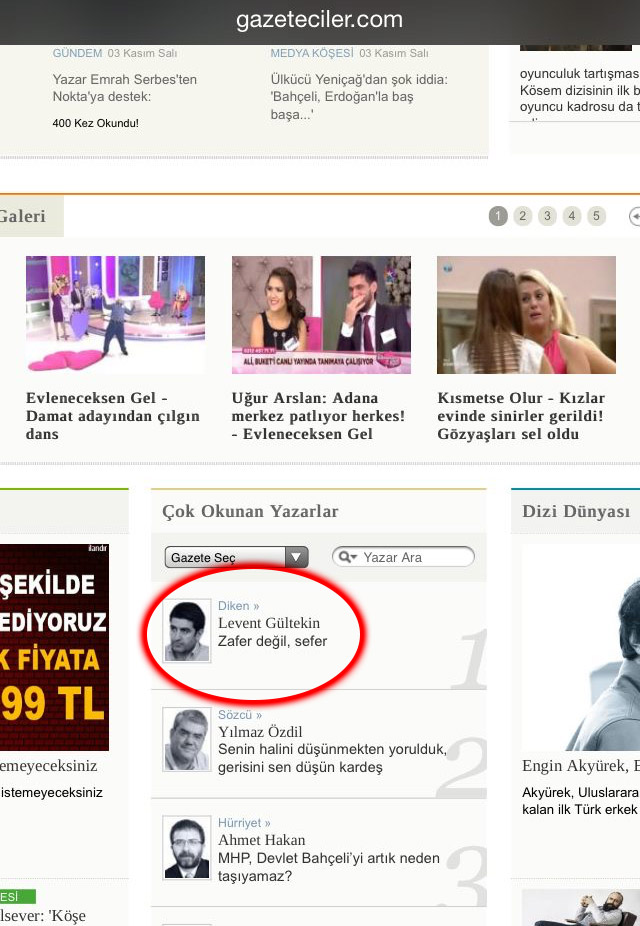The width and height of the screenshot is (640, 926).
Task: Switch to gallery page 2
Action: tap(523, 216)
